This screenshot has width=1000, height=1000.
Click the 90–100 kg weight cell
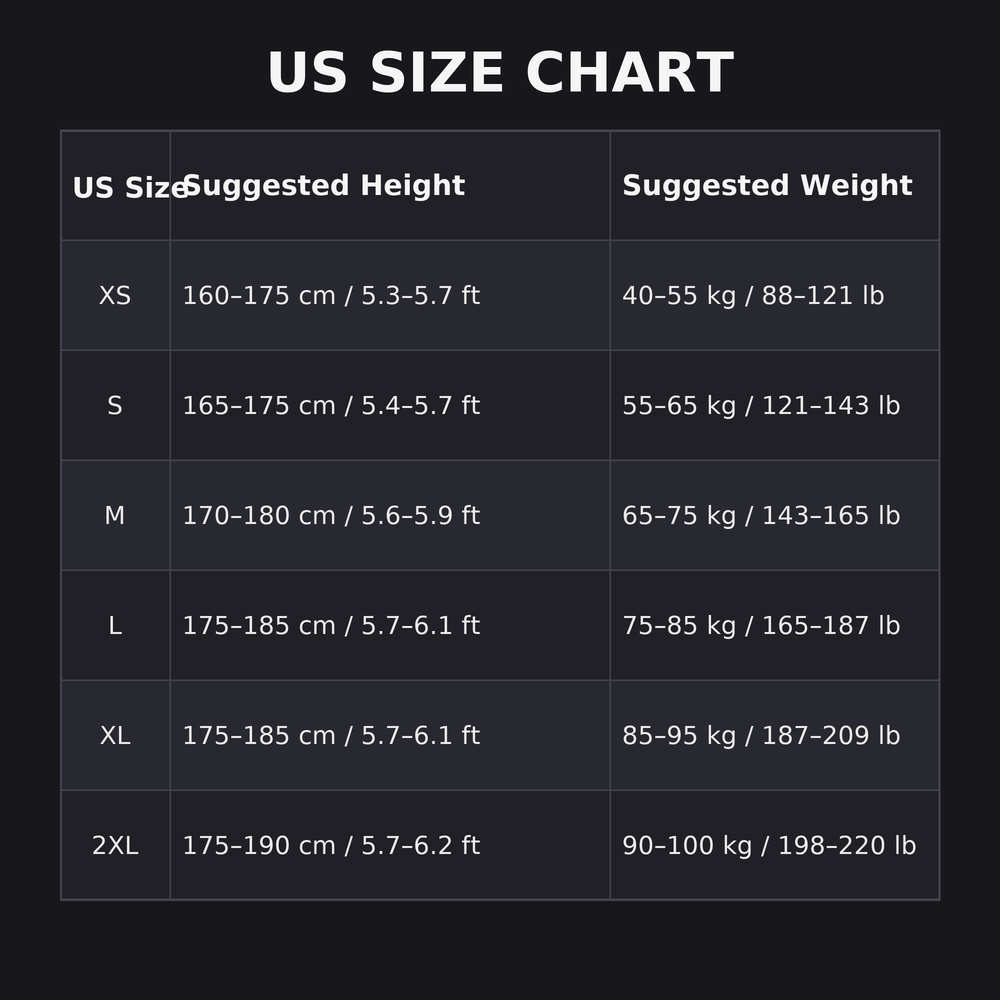point(769,846)
